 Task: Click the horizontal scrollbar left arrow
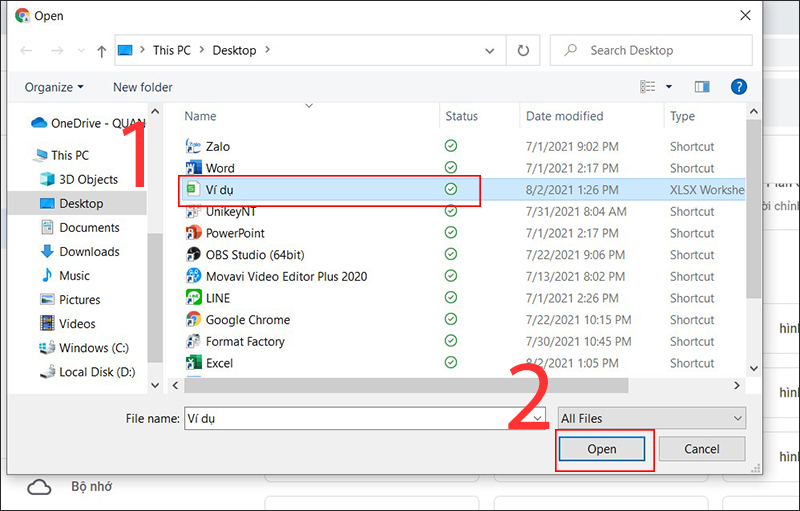[x=176, y=386]
